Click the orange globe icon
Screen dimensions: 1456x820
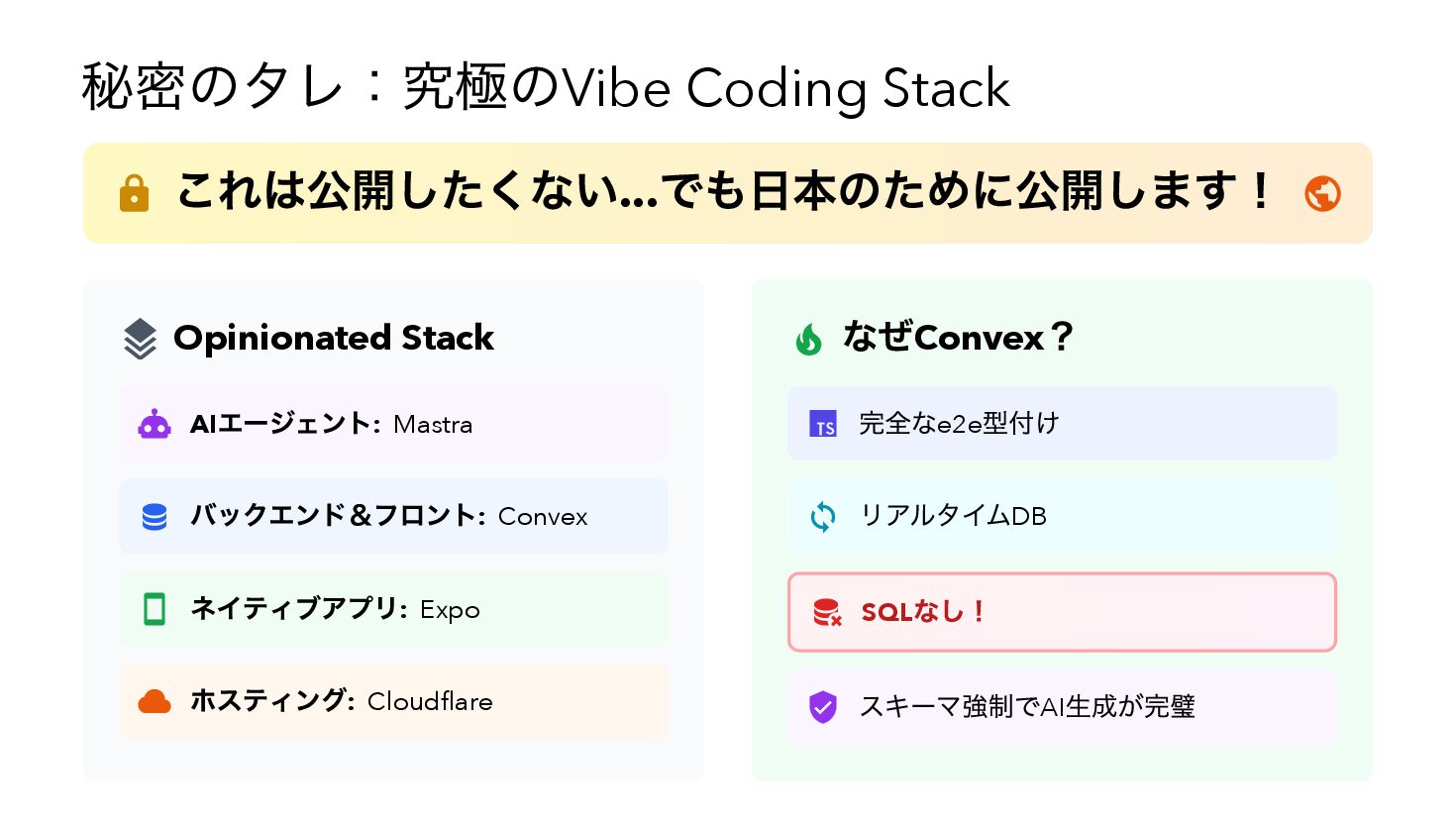(x=1322, y=193)
